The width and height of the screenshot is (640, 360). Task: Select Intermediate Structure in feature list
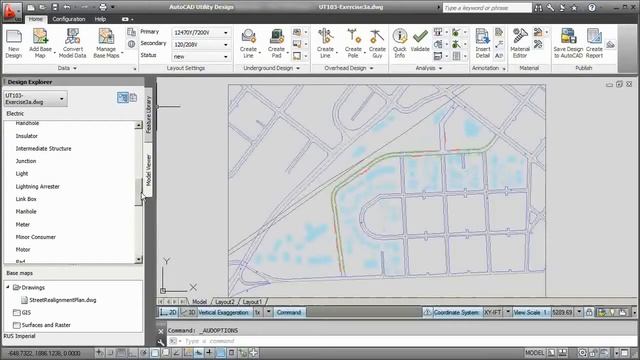coord(43,149)
